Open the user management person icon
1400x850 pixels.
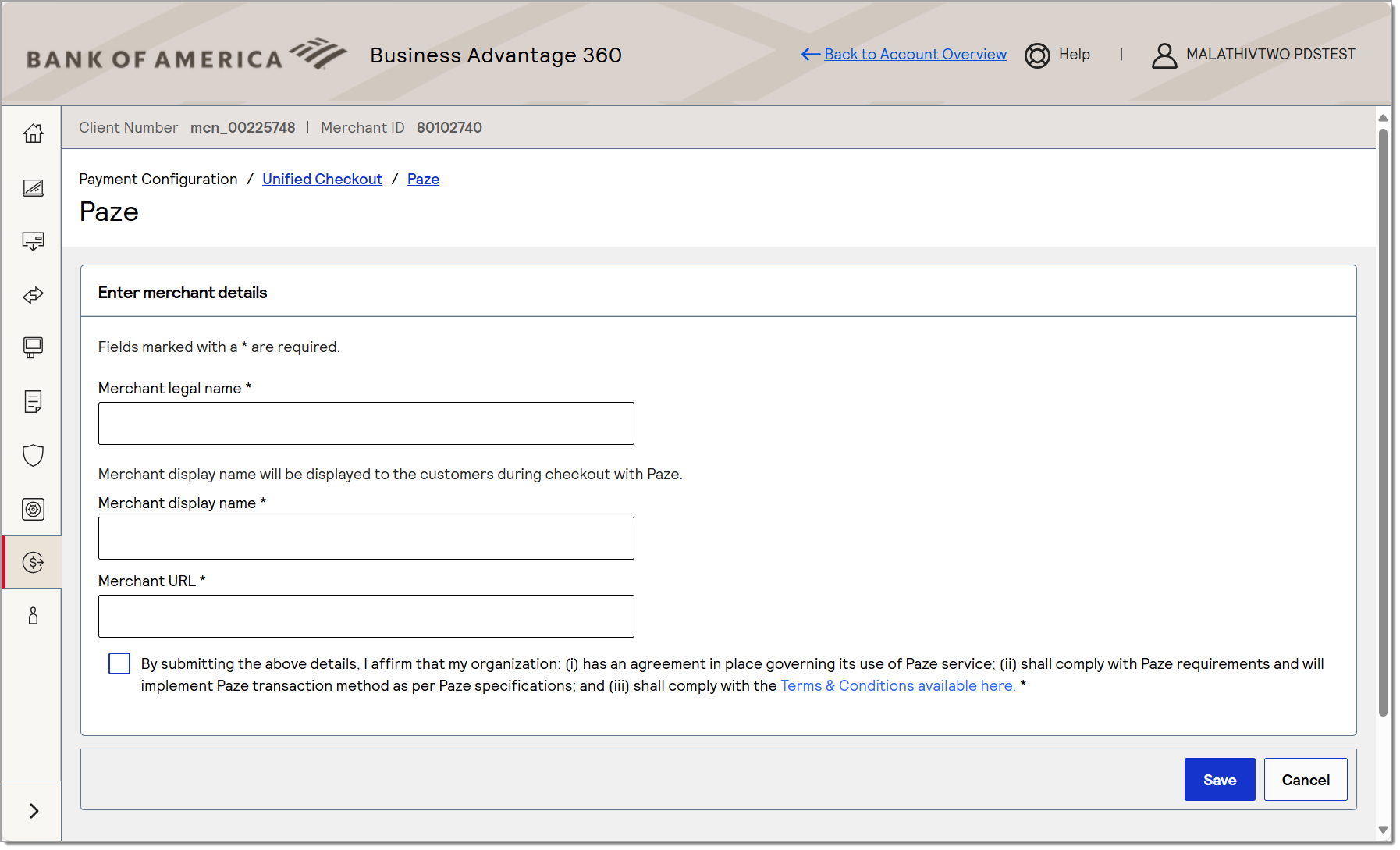(33, 616)
